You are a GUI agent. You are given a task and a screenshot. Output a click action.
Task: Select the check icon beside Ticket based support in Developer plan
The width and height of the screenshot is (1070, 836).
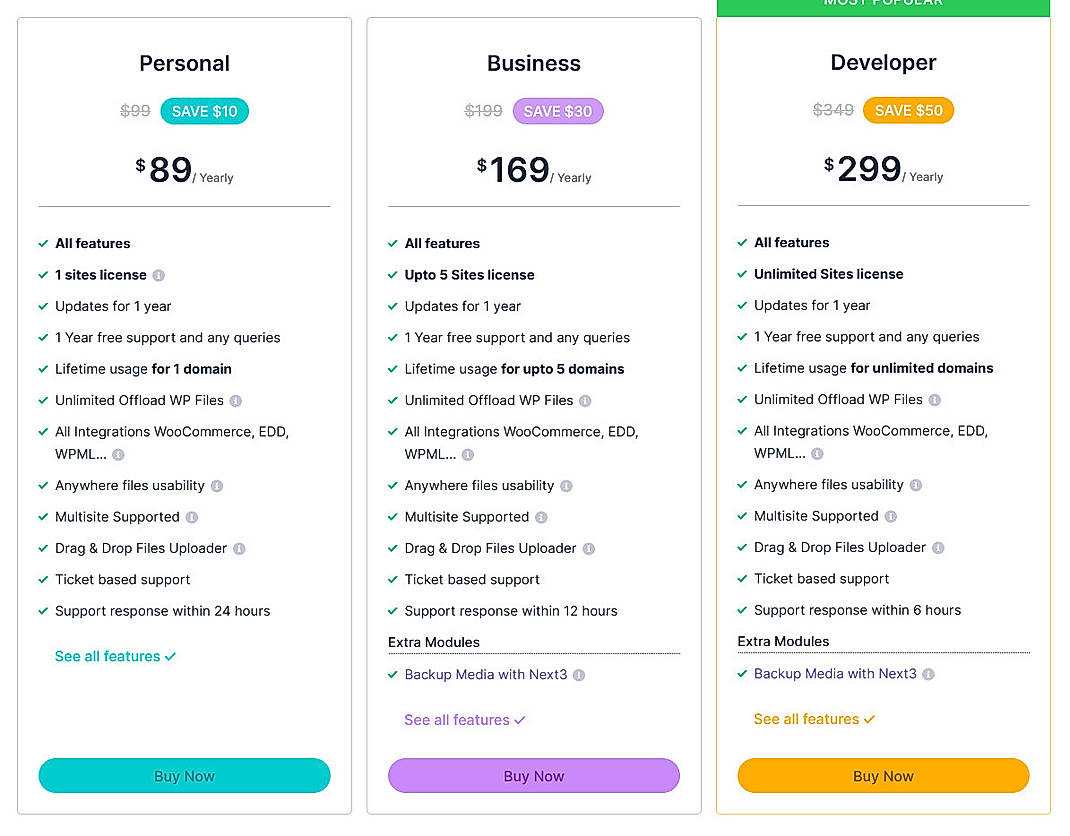coord(742,579)
